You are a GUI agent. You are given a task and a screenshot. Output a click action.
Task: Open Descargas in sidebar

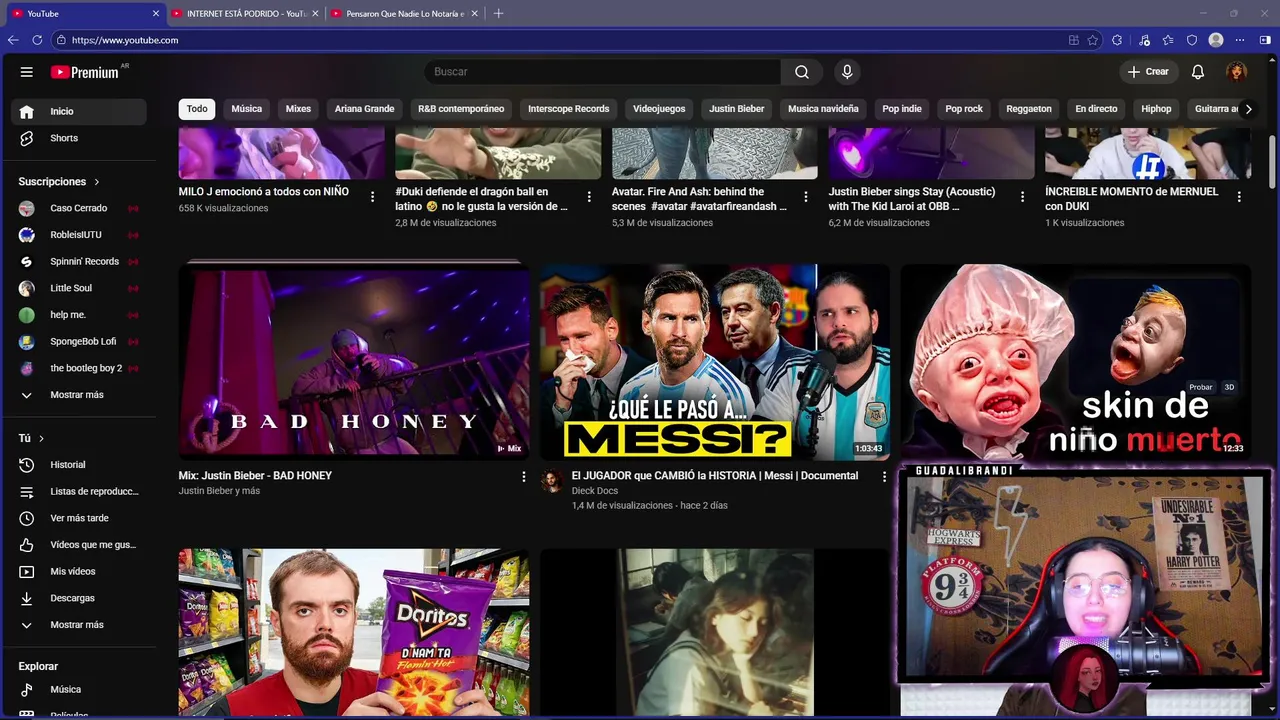tap(80, 598)
